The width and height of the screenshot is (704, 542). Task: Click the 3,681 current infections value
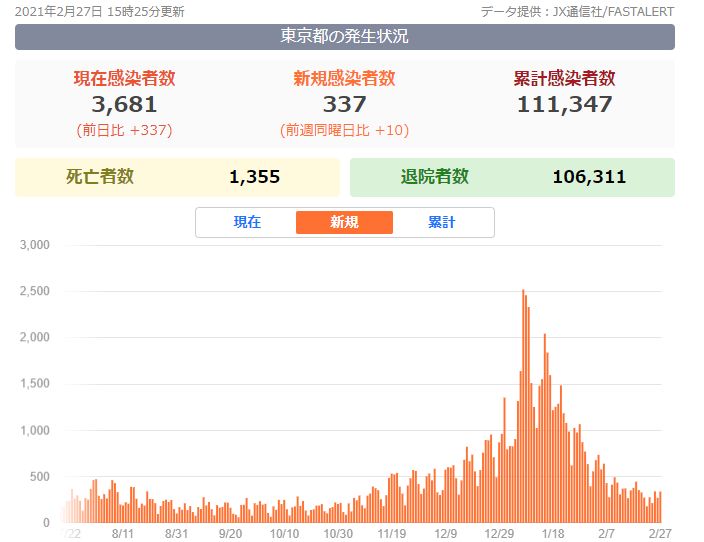(124, 104)
